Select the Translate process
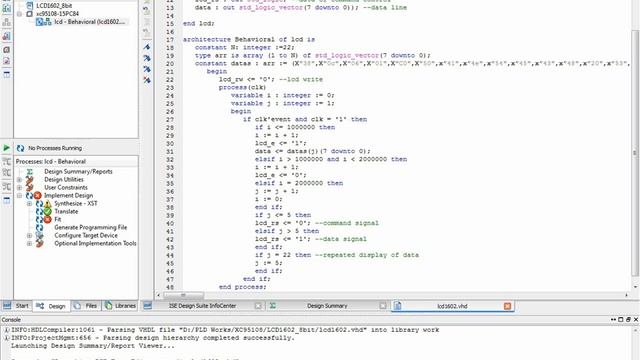The image size is (640, 360). (x=66, y=211)
